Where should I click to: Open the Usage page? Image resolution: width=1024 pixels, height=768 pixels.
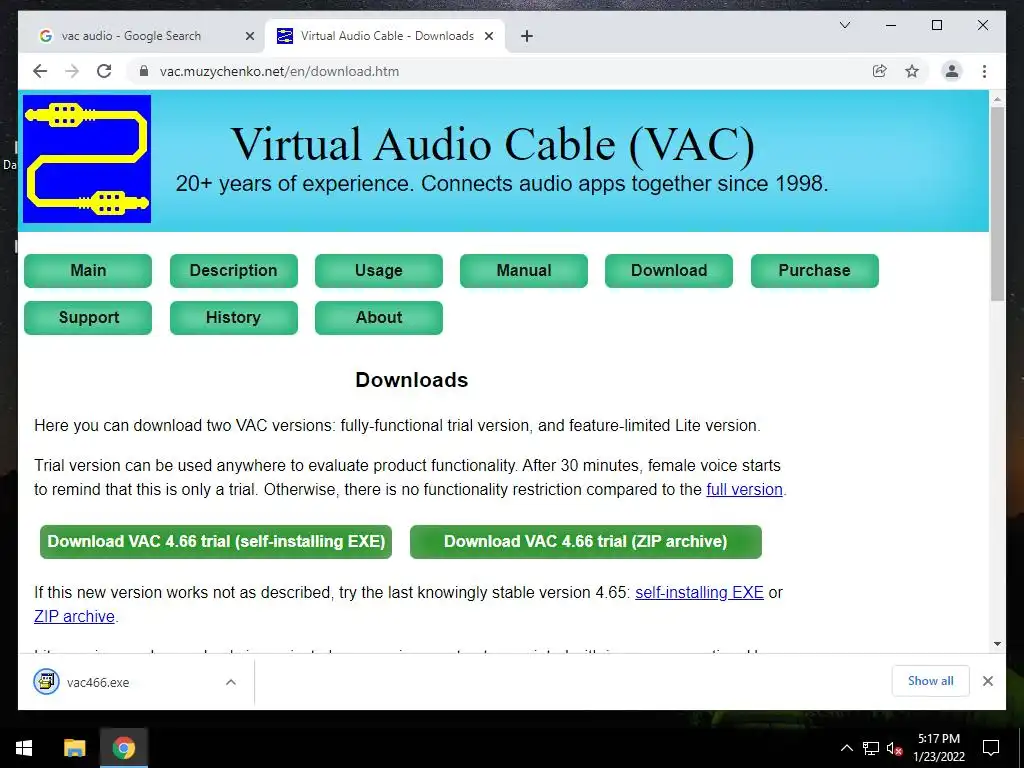(x=379, y=270)
